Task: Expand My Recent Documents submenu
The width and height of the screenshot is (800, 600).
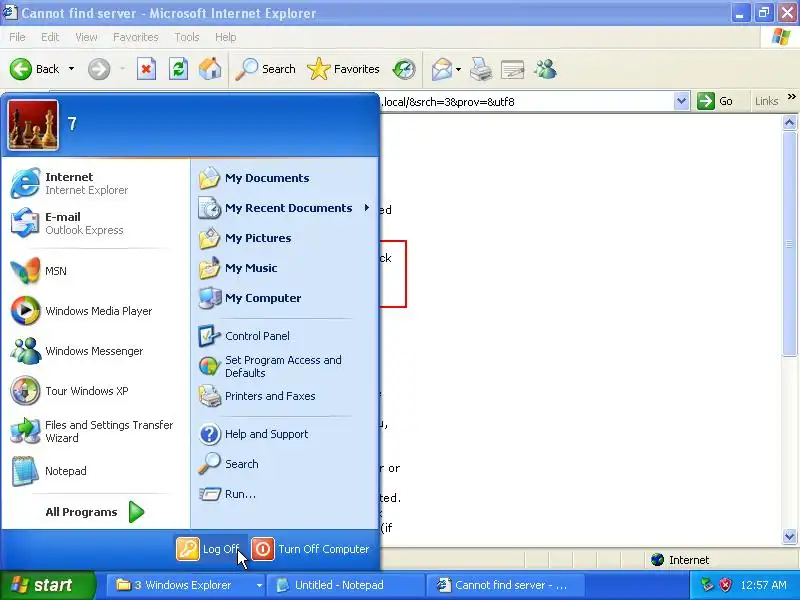Action: pos(284,208)
